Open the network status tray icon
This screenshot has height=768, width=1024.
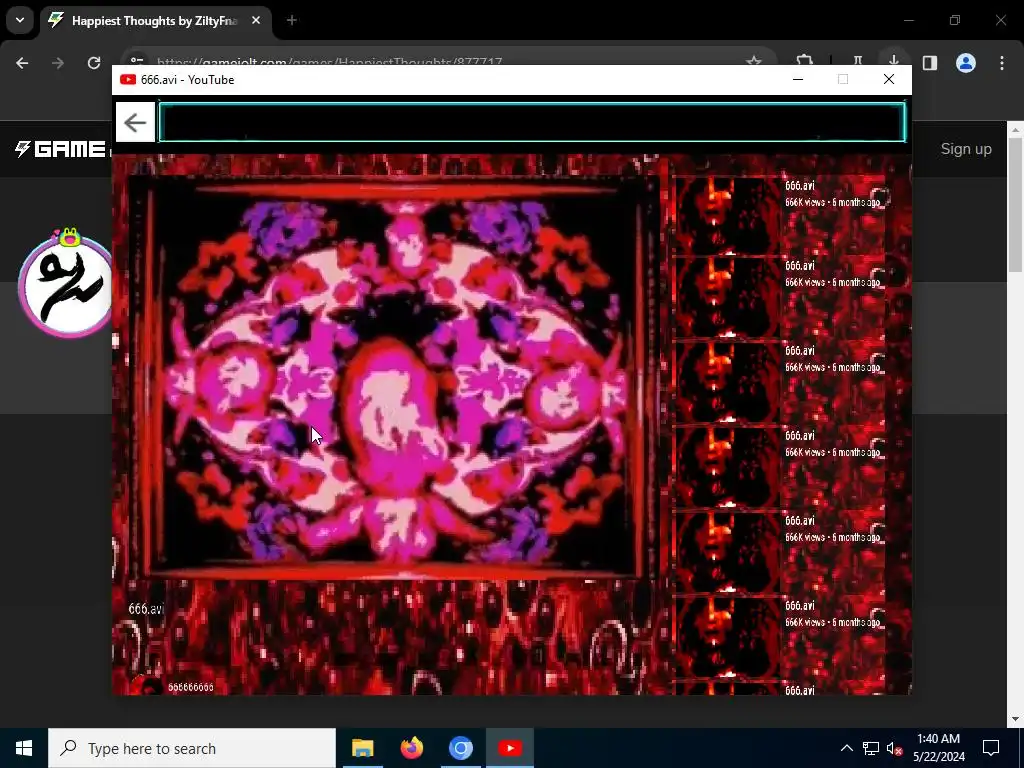pyautogui.click(x=871, y=748)
